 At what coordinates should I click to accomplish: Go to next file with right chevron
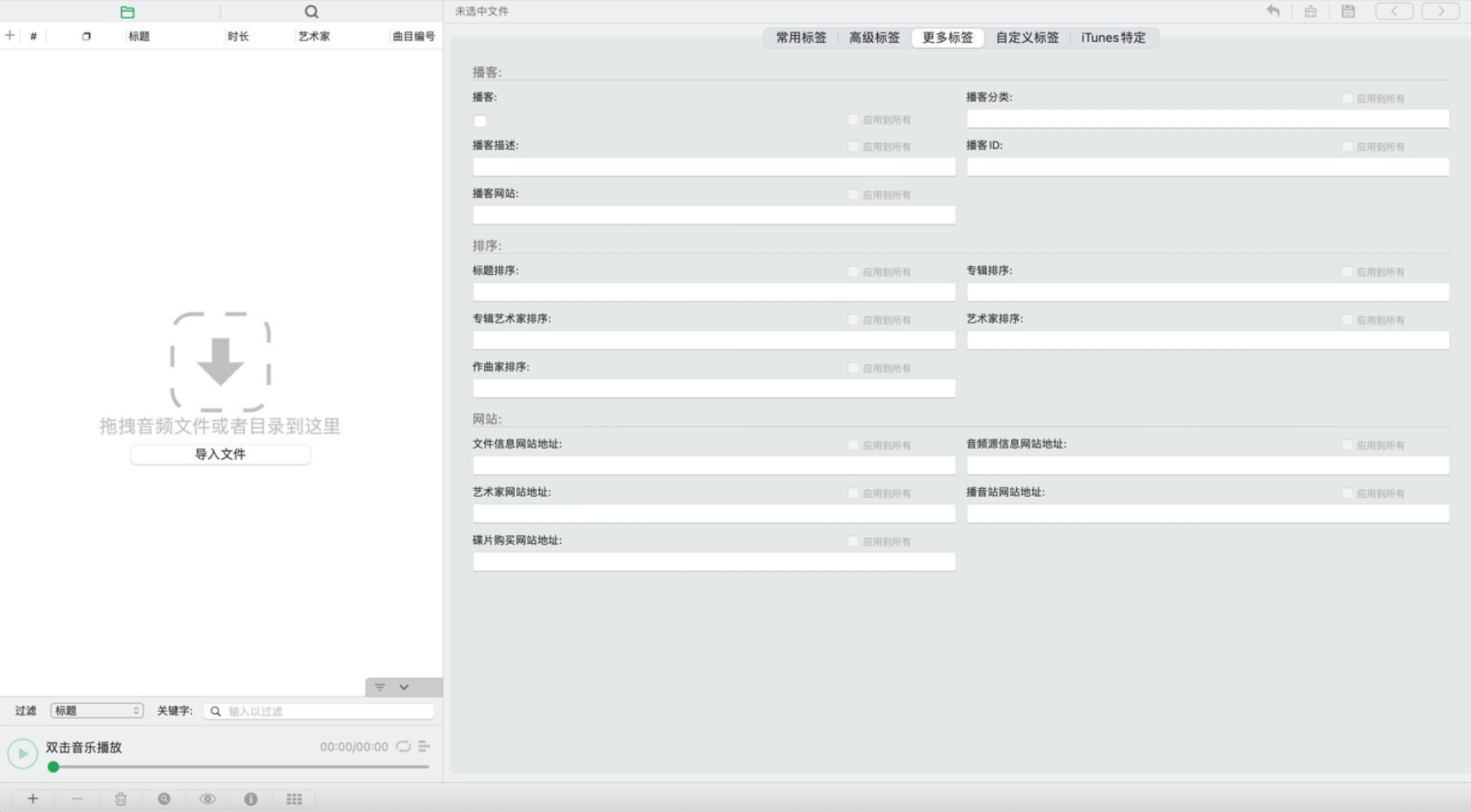1441,11
